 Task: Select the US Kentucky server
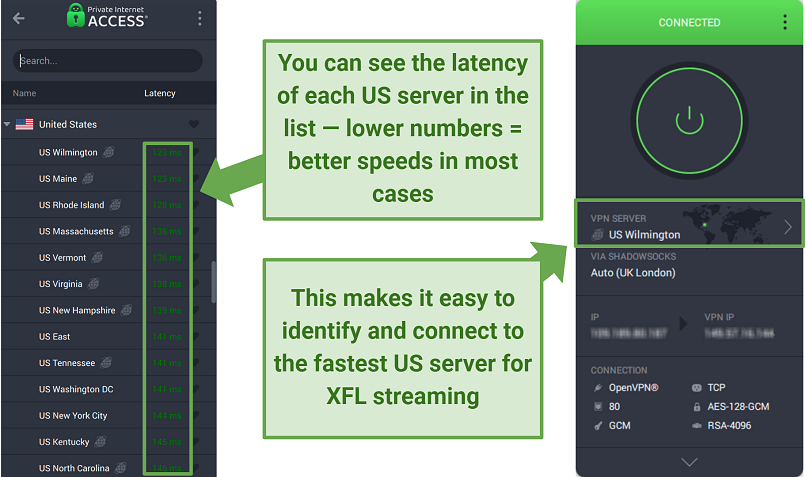108,441
